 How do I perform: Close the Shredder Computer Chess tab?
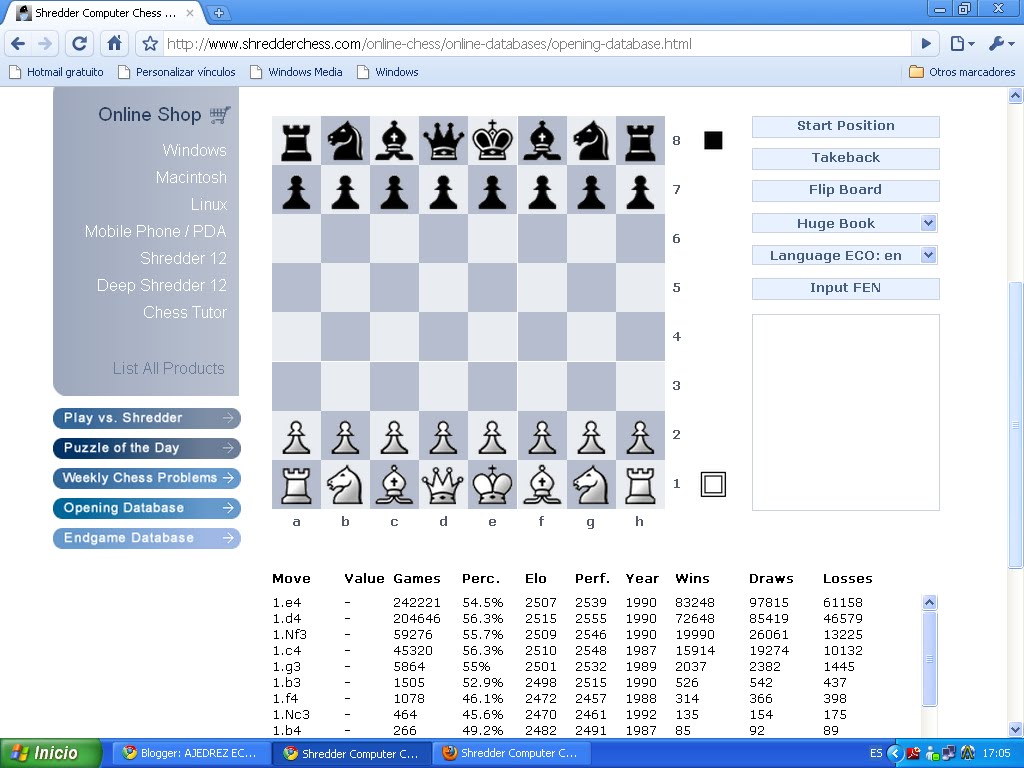189,12
